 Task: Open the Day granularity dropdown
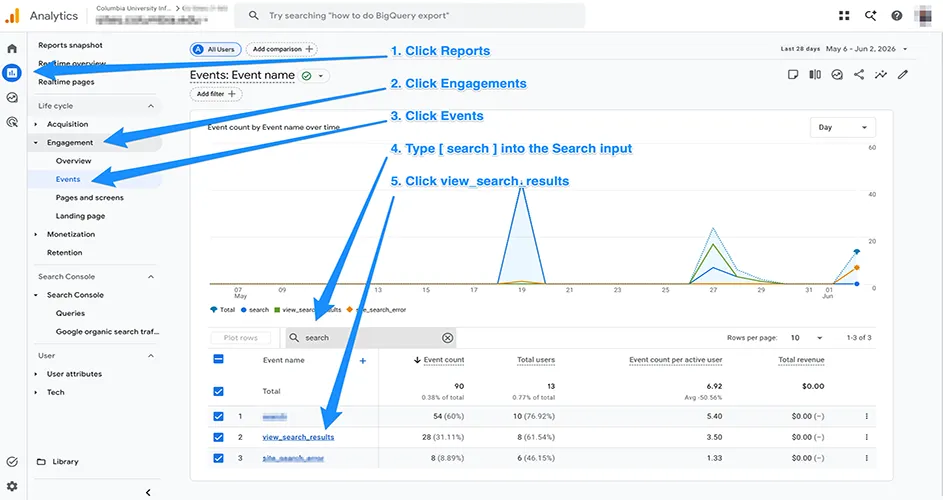[843, 128]
